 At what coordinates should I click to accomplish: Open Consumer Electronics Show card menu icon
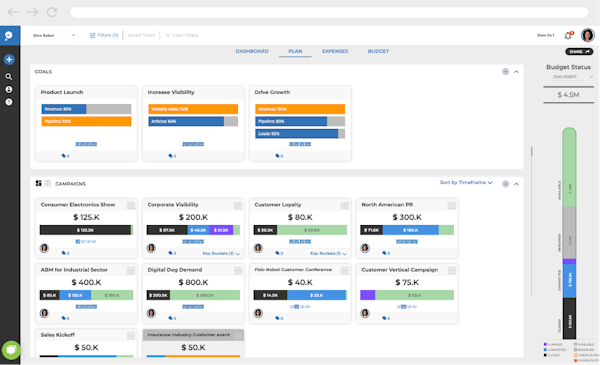point(131,205)
